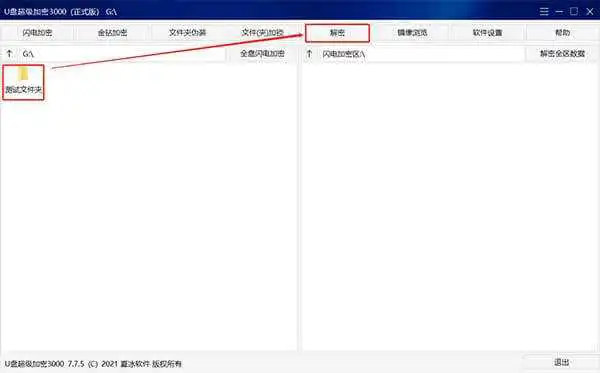Maximize the U盘超级加密3000 window

tap(574, 11)
